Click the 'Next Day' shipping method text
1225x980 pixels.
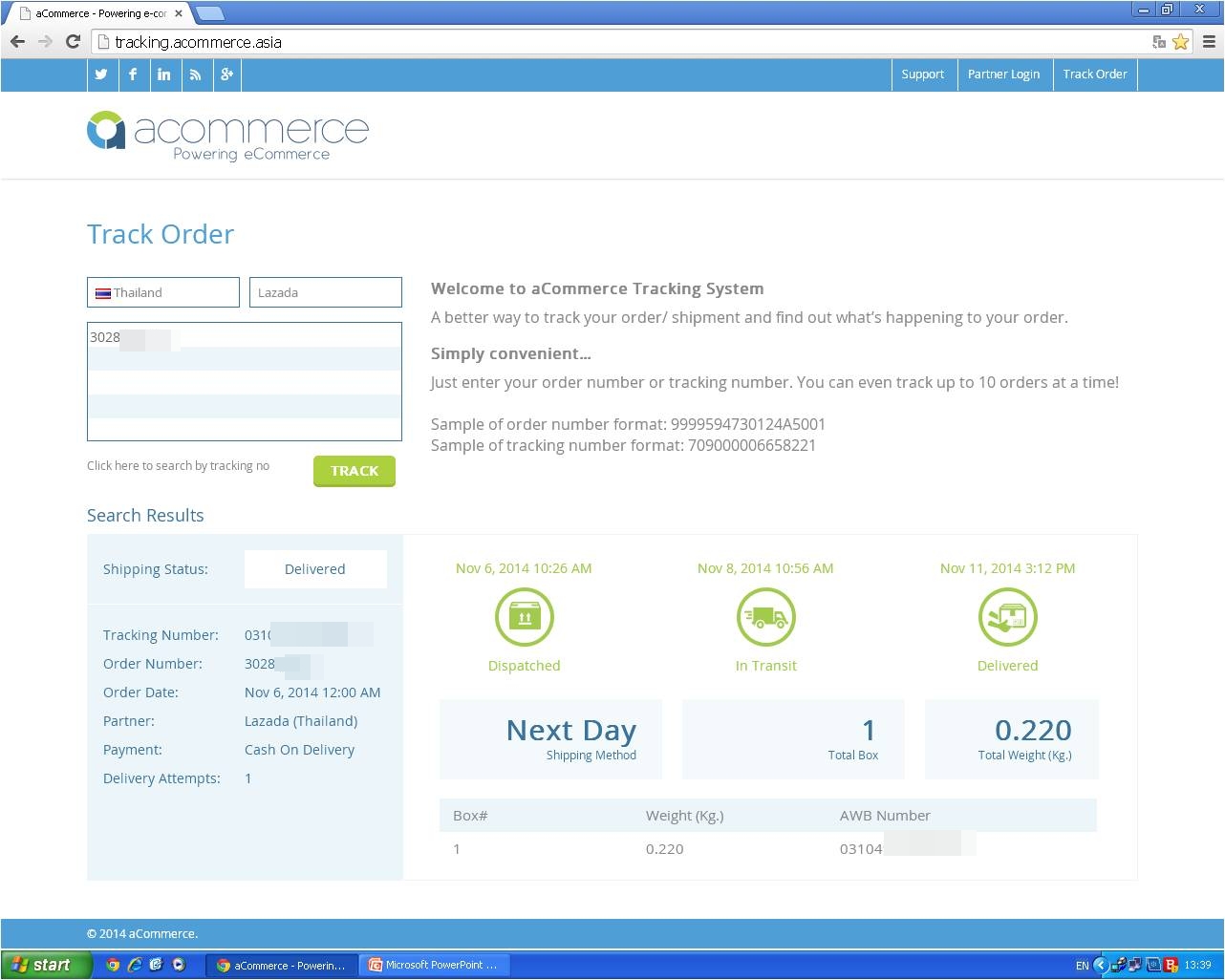571,730
